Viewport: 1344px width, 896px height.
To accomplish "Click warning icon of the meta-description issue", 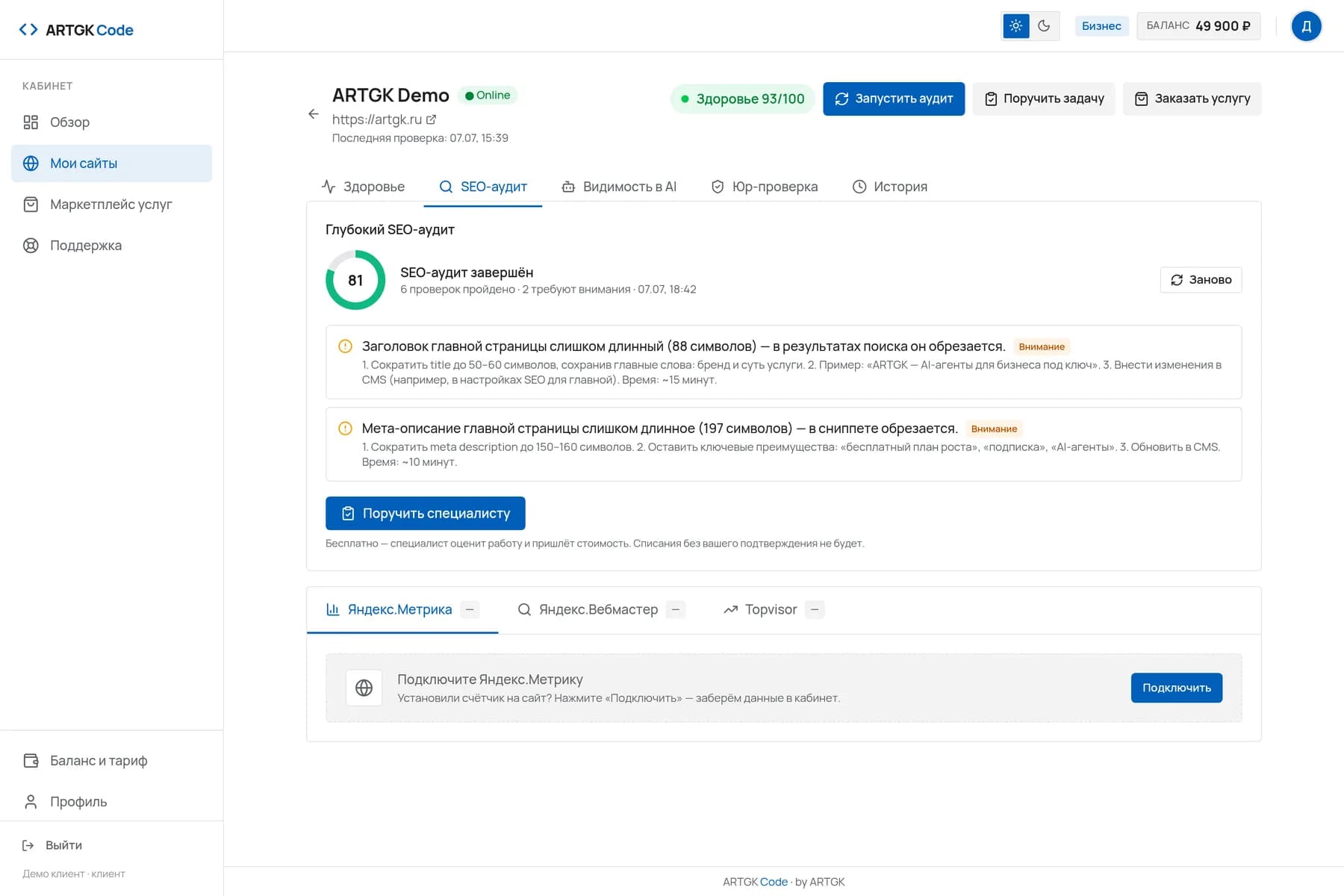I will (345, 429).
